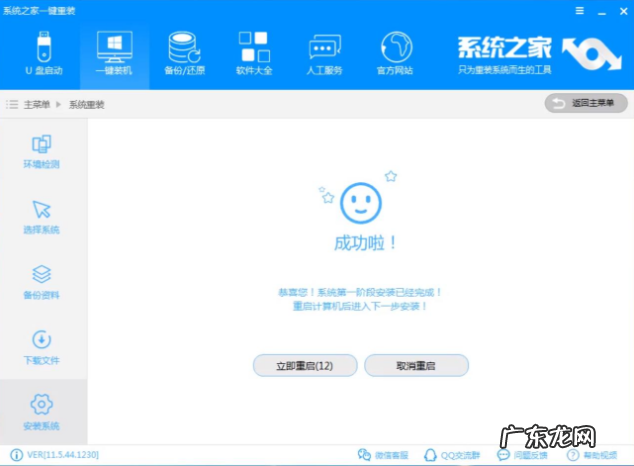634x466 pixels.
Task: Click the version info icon
Action: [16, 455]
